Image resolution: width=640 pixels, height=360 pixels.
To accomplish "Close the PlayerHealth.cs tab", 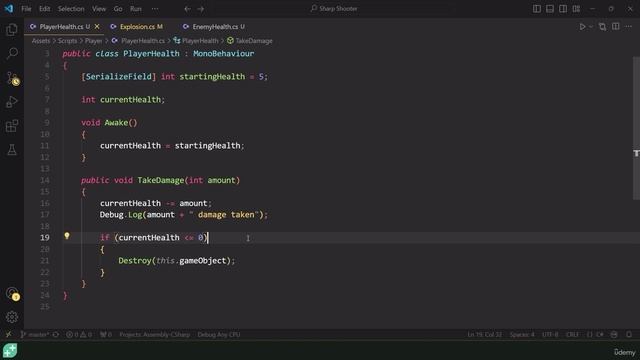I will (97, 27).
